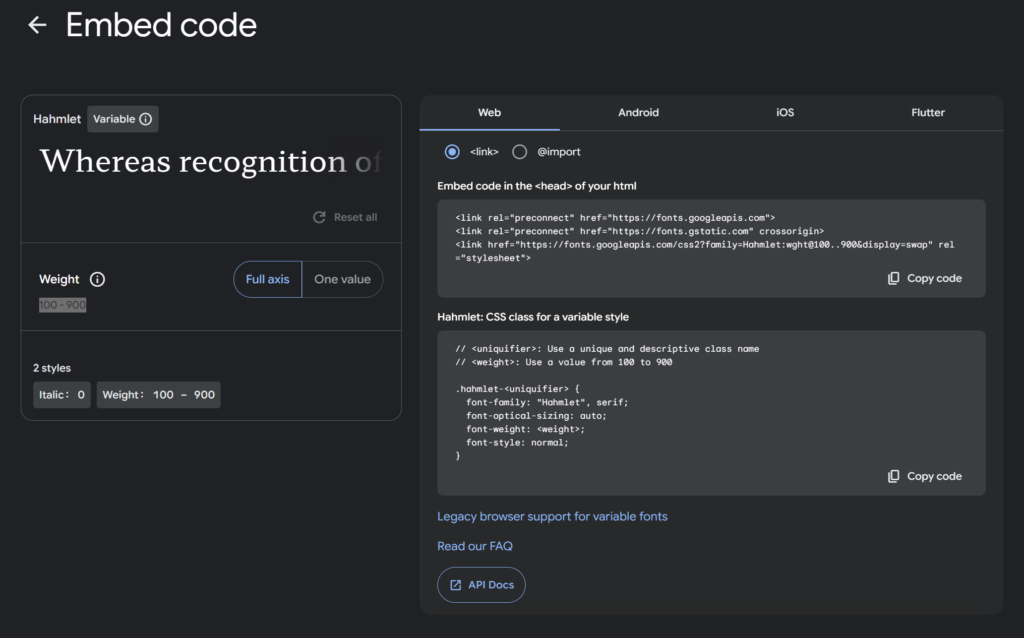The height and width of the screenshot is (638, 1024).
Task: Click the fonts.gstatic.com crossorigin code line
Action: point(639,231)
